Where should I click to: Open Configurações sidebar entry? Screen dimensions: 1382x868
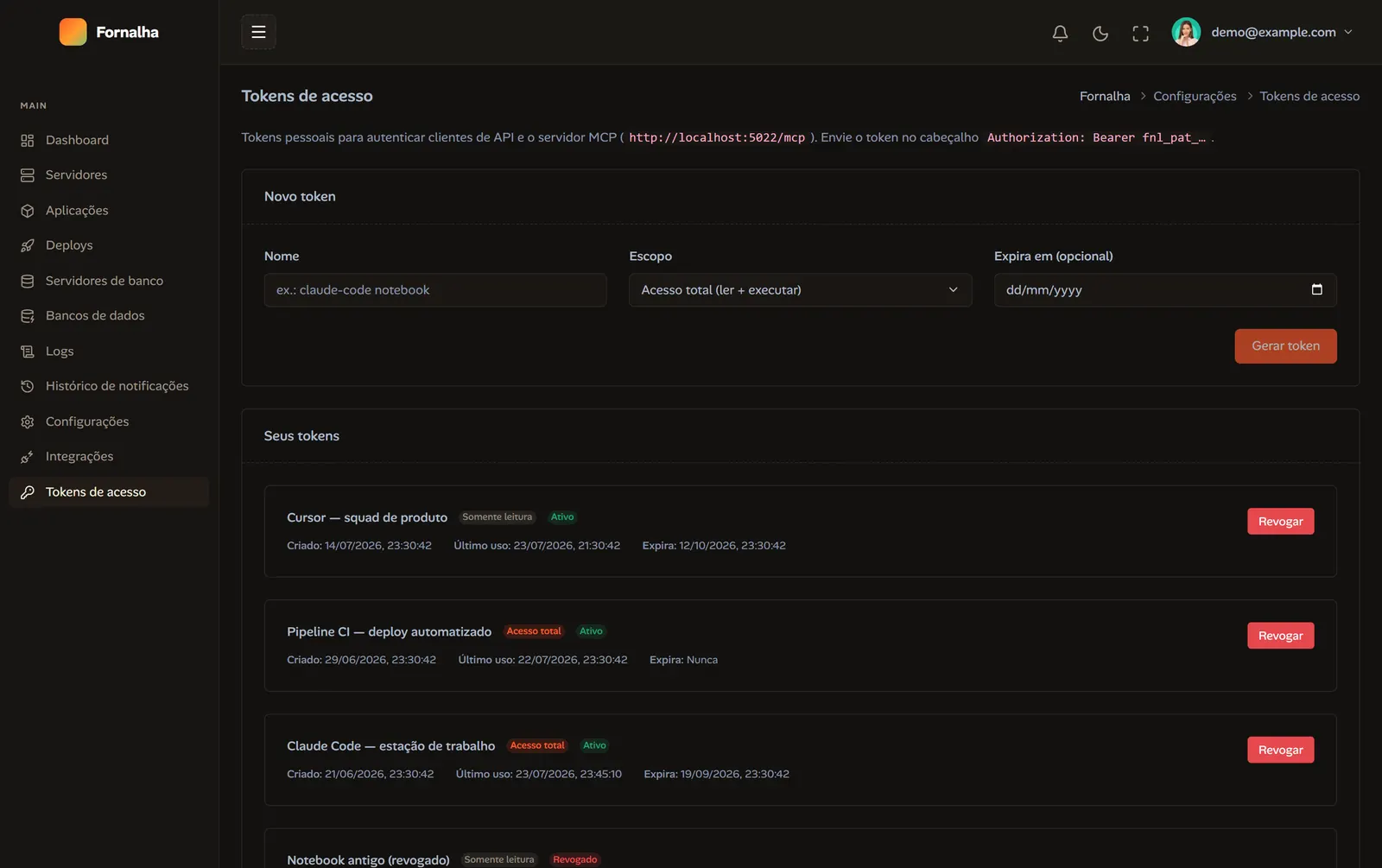pyautogui.click(x=109, y=421)
